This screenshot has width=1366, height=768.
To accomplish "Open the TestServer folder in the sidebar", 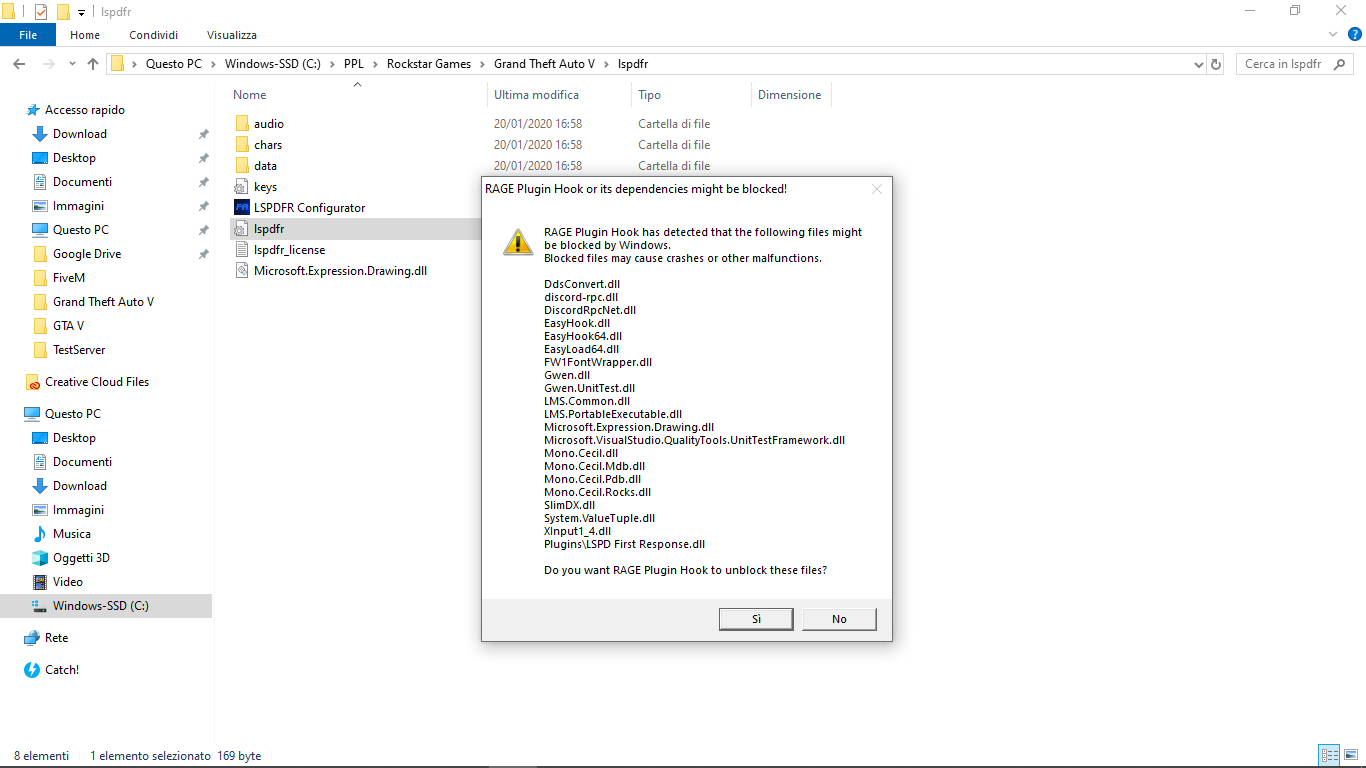I will pos(79,350).
